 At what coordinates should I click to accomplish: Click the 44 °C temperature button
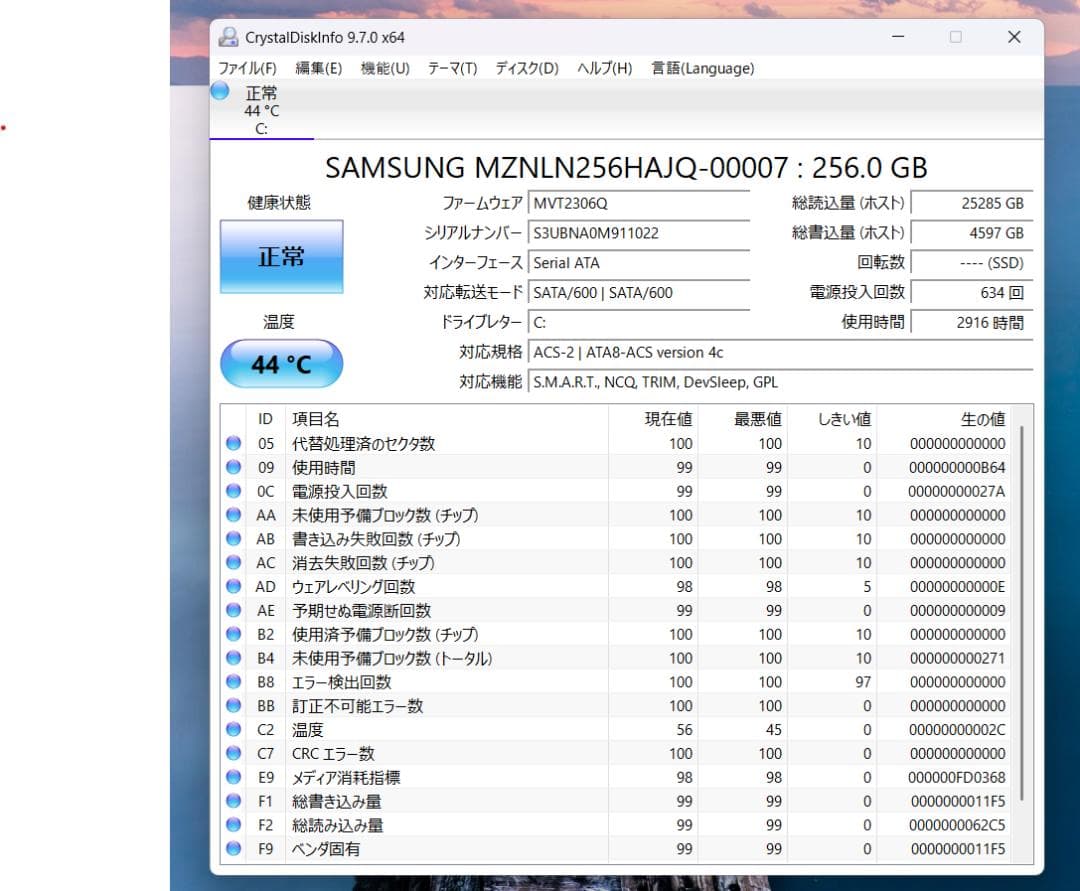click(x=281, y=366)
